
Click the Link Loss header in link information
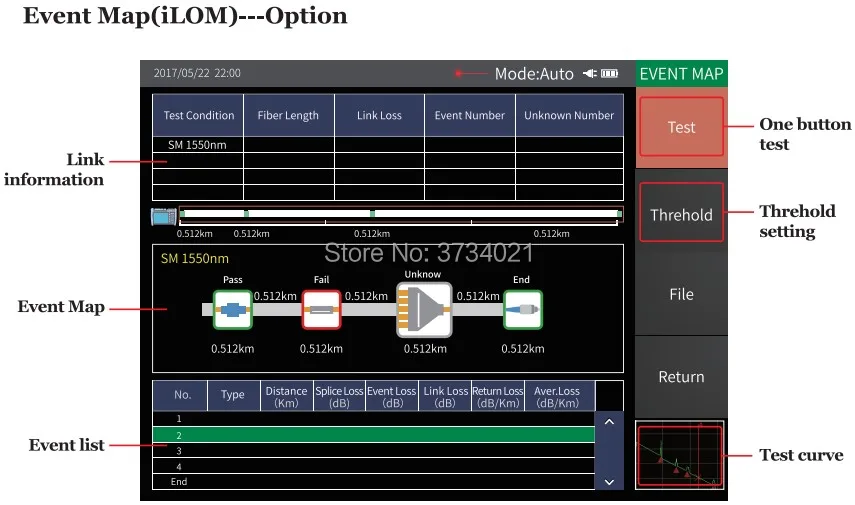coord(379,115)
